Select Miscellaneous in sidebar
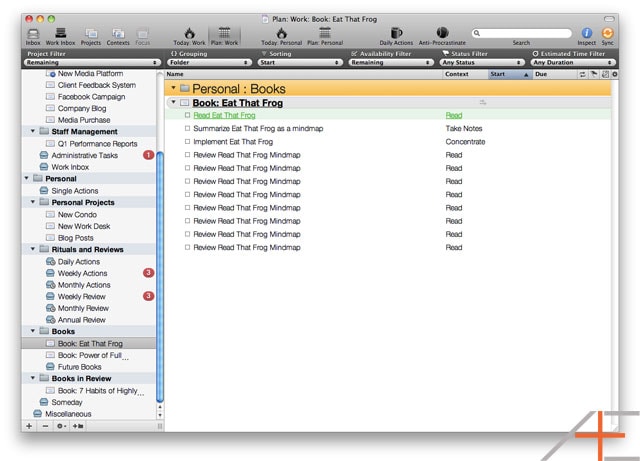Image resolution: width=640 pixels, height=461 pixels. pyautogui.click(x=68, y=414)
